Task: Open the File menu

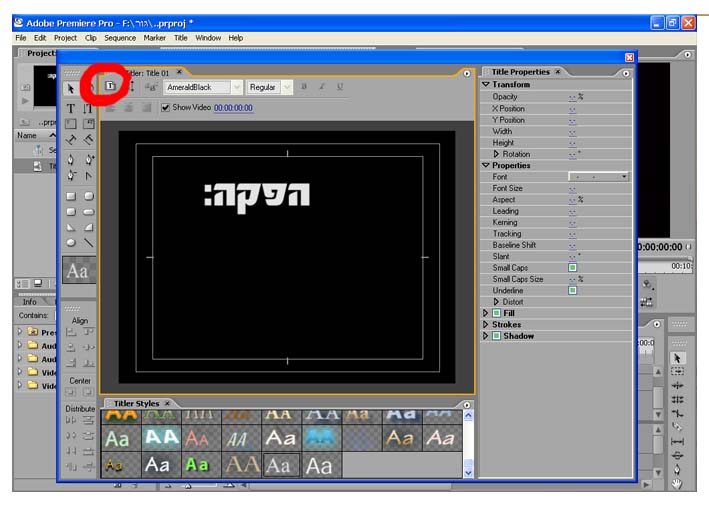Action: point(21,38)
